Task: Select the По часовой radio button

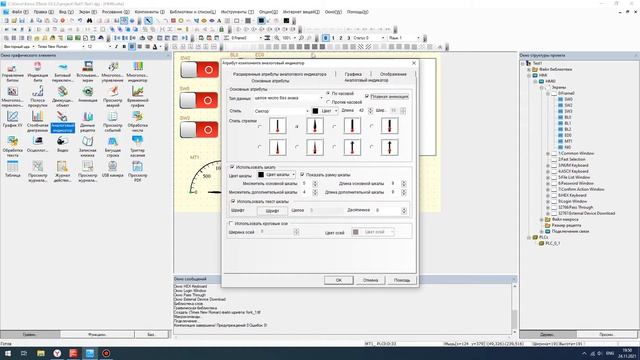Action: (x=328, y=93)
